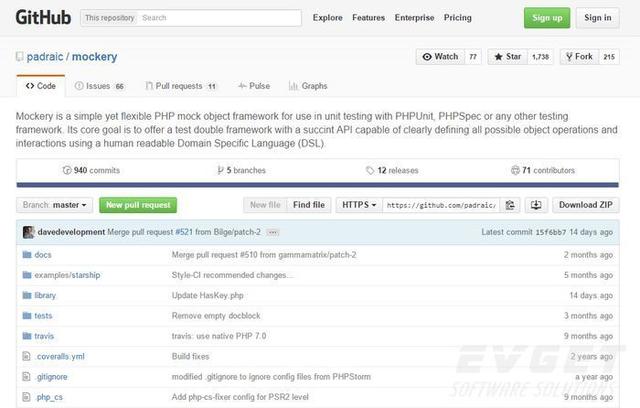Viewport: 640px width, 408px height.
Task: Open the HTTPS protocol dropdown
Action: tap(359, 205)
